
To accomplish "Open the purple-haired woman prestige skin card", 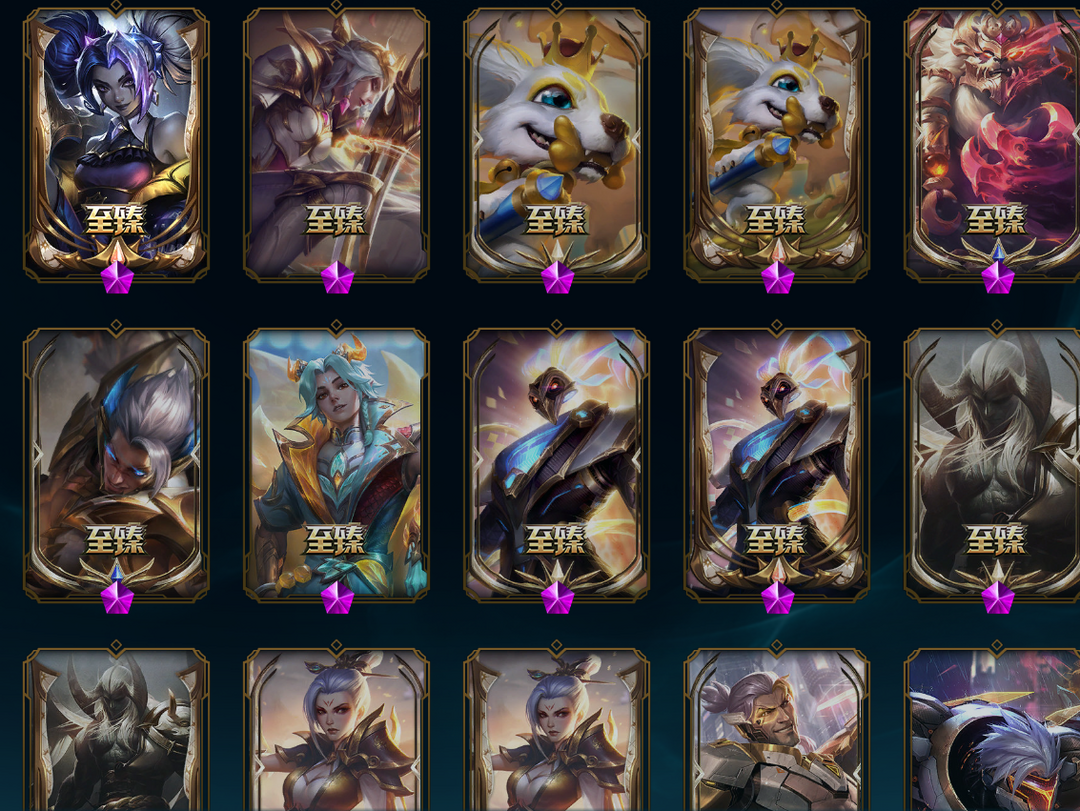I will (x=116, y=145).
